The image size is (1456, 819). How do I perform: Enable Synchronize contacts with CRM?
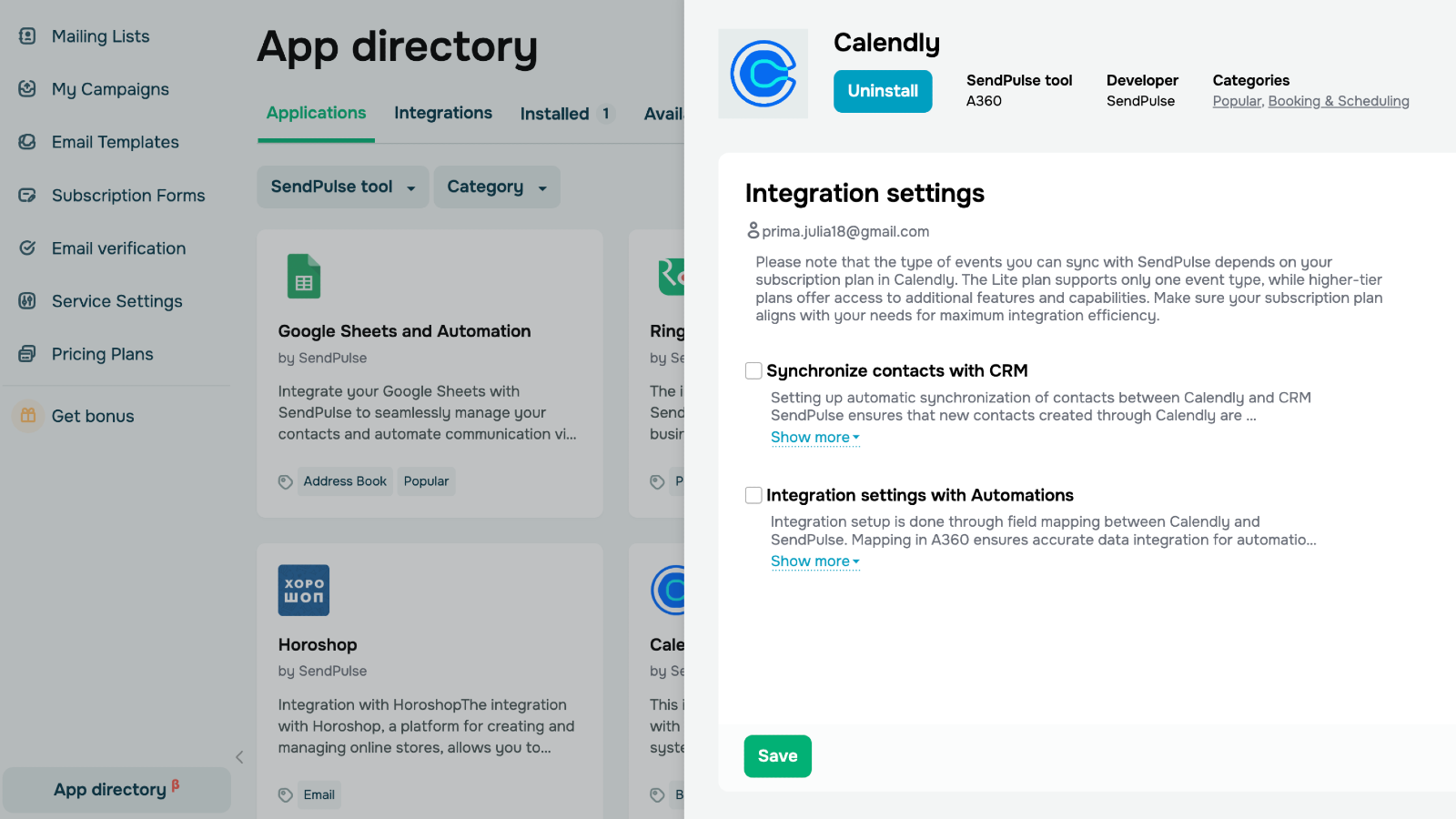tap(753, 370)
